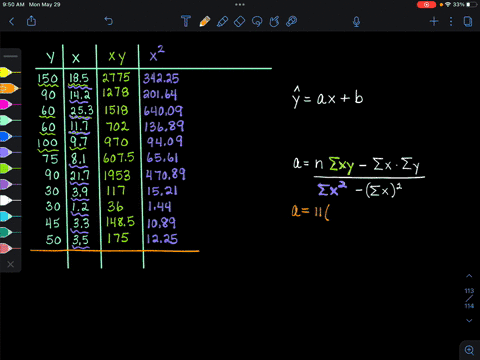Choose the white pen preset
Screen dimensions: 480x360
coord(10,200)
